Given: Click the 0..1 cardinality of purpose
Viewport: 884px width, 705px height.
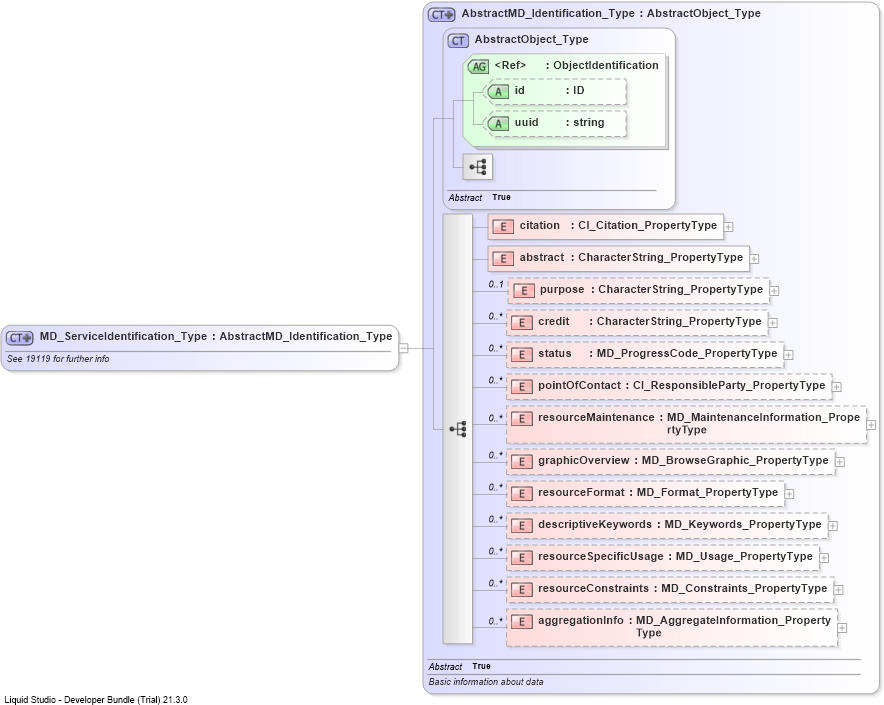Looking at the screenshot, I should click(496, 284).
